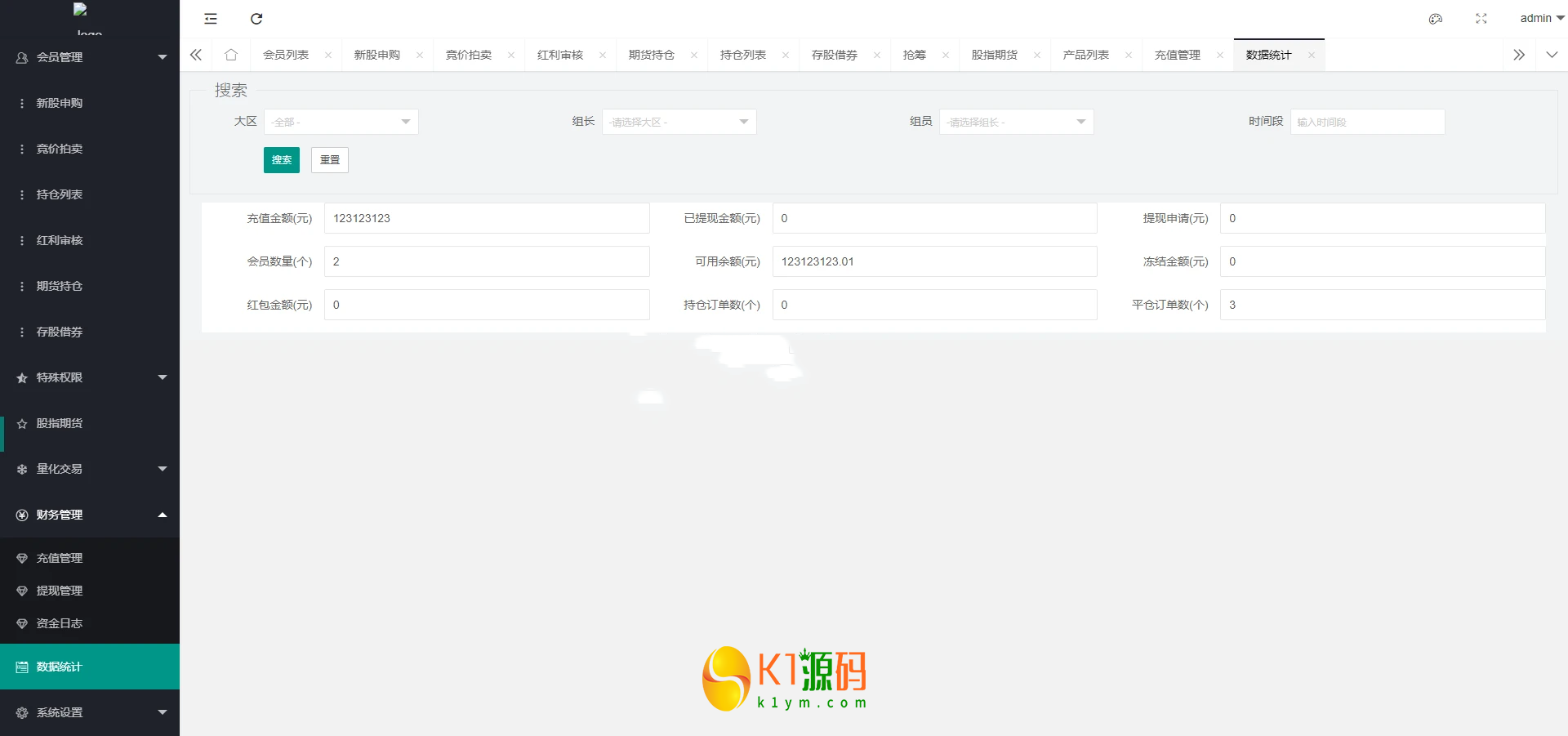Click the 可用余额(元) value field
The width and height of the screenshot is (1568, 736).
(935, 261)
